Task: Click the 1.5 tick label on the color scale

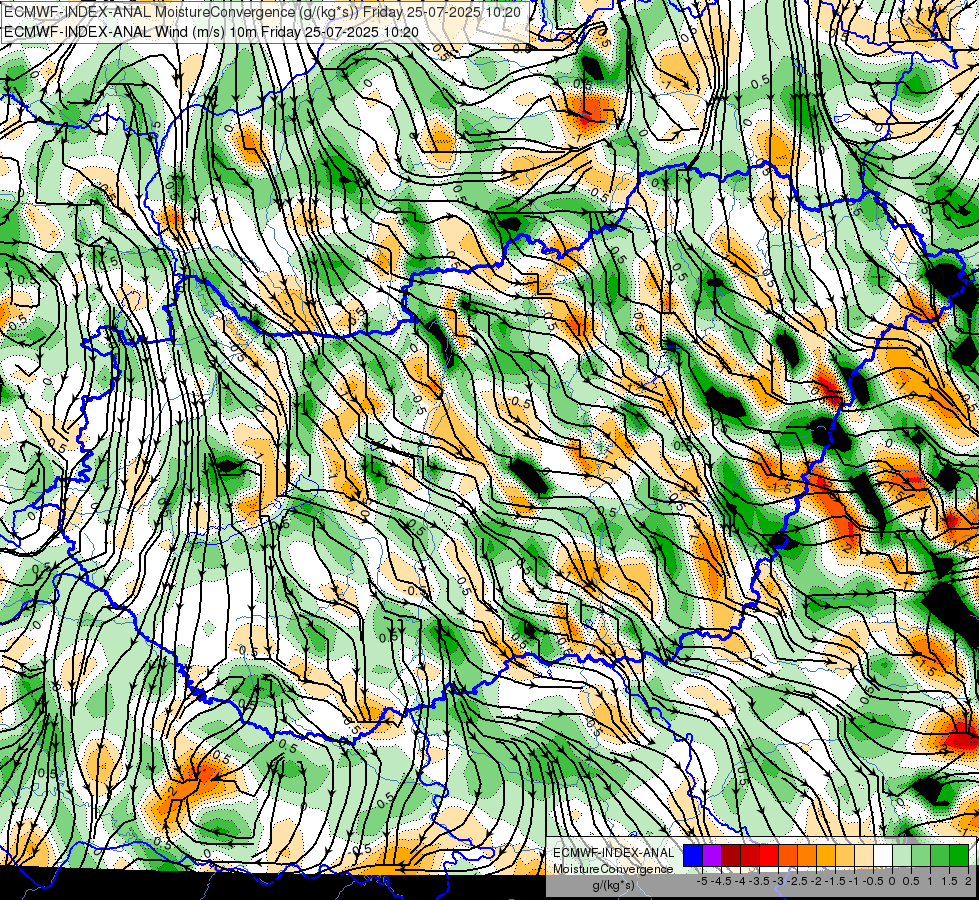Action: pyautogui.click(x=949, y=881)
